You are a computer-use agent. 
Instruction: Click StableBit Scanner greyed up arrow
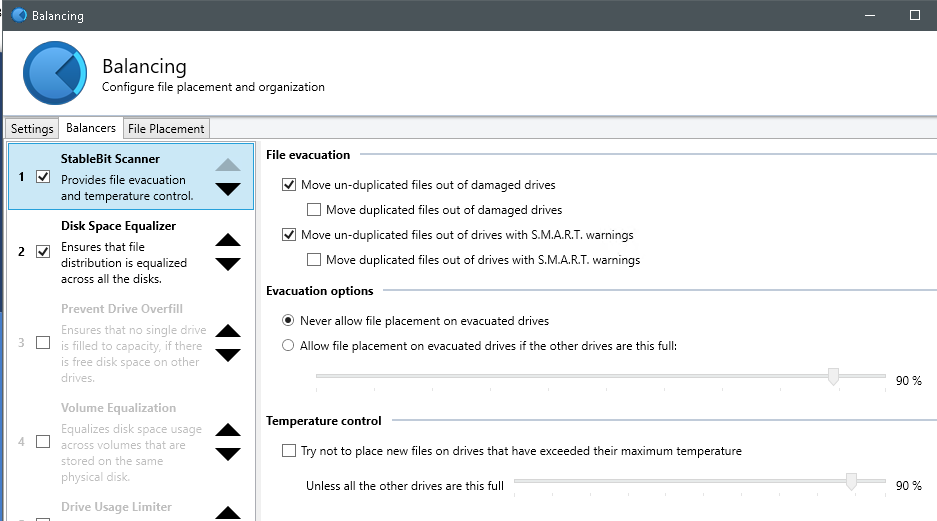pos(228,165)
